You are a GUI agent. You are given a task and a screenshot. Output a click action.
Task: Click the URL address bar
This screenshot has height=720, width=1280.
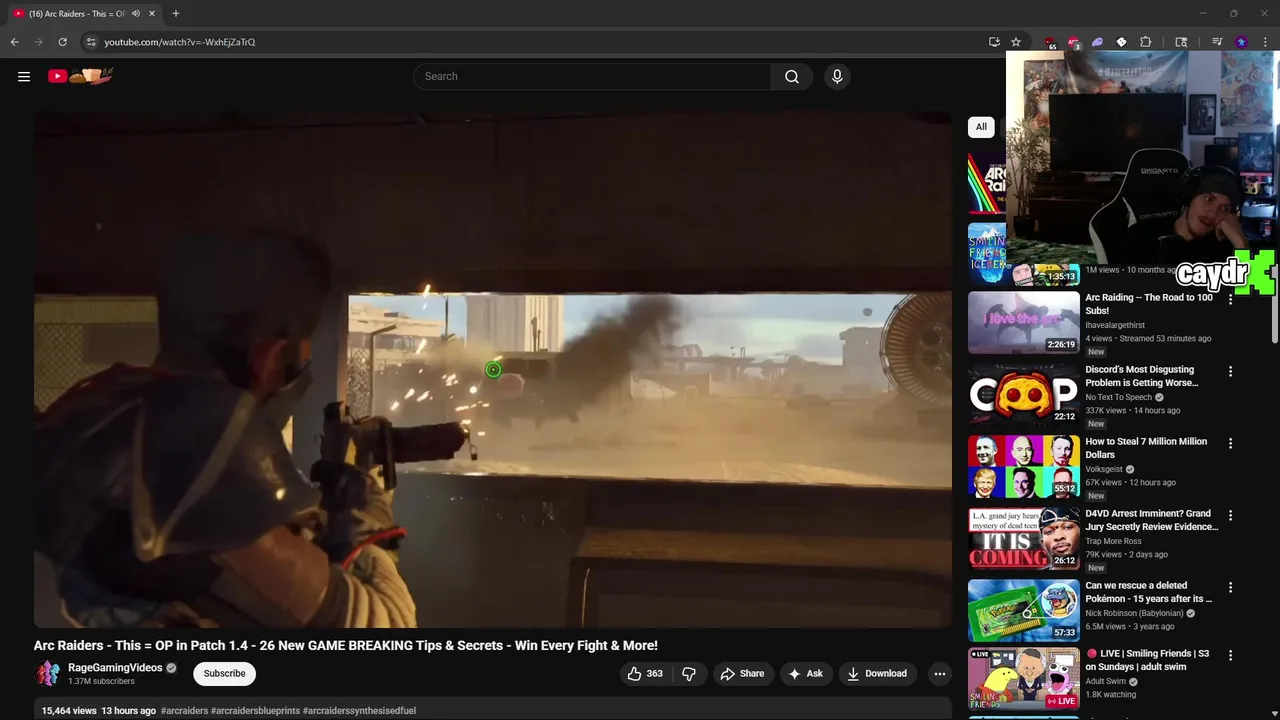tap(540, 42)
